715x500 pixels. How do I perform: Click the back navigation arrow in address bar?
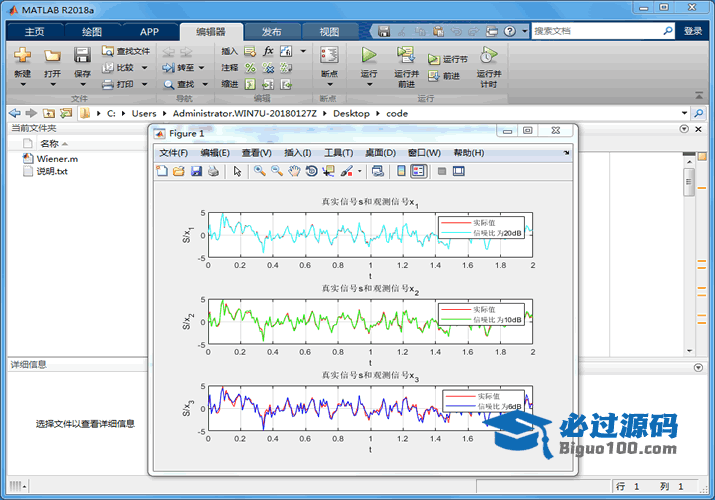click(15, 113)
